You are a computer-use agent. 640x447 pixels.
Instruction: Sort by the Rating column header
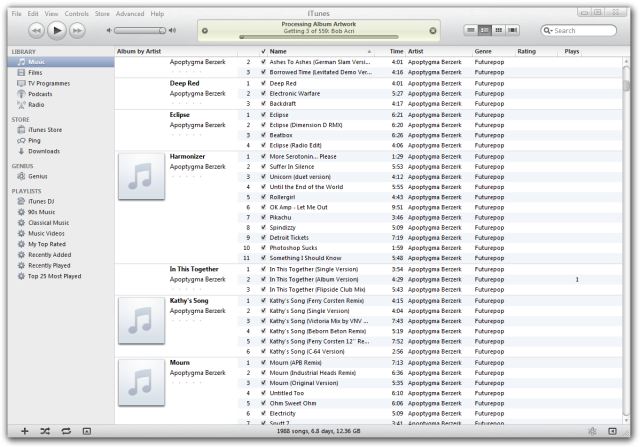[536, 51]
